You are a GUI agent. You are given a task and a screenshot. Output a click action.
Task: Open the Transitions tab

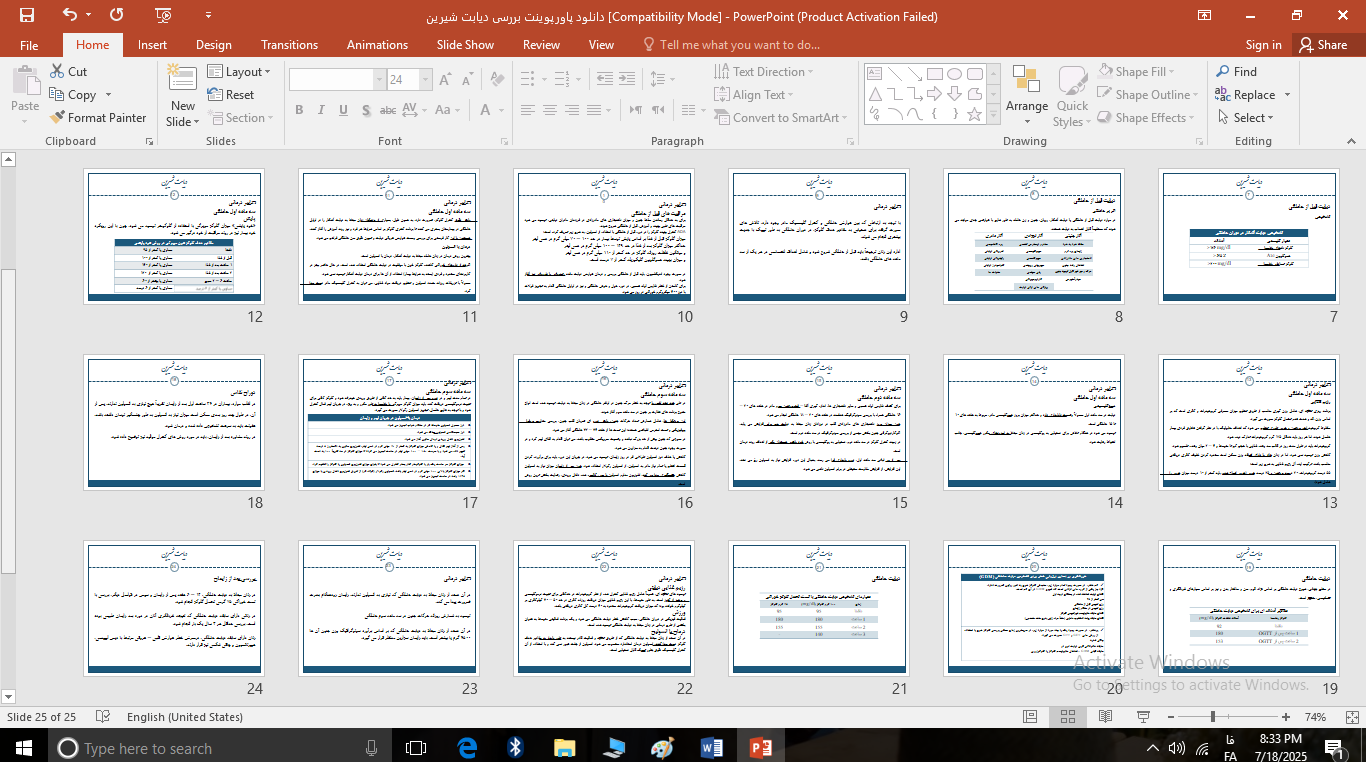(x=289, y=45)
